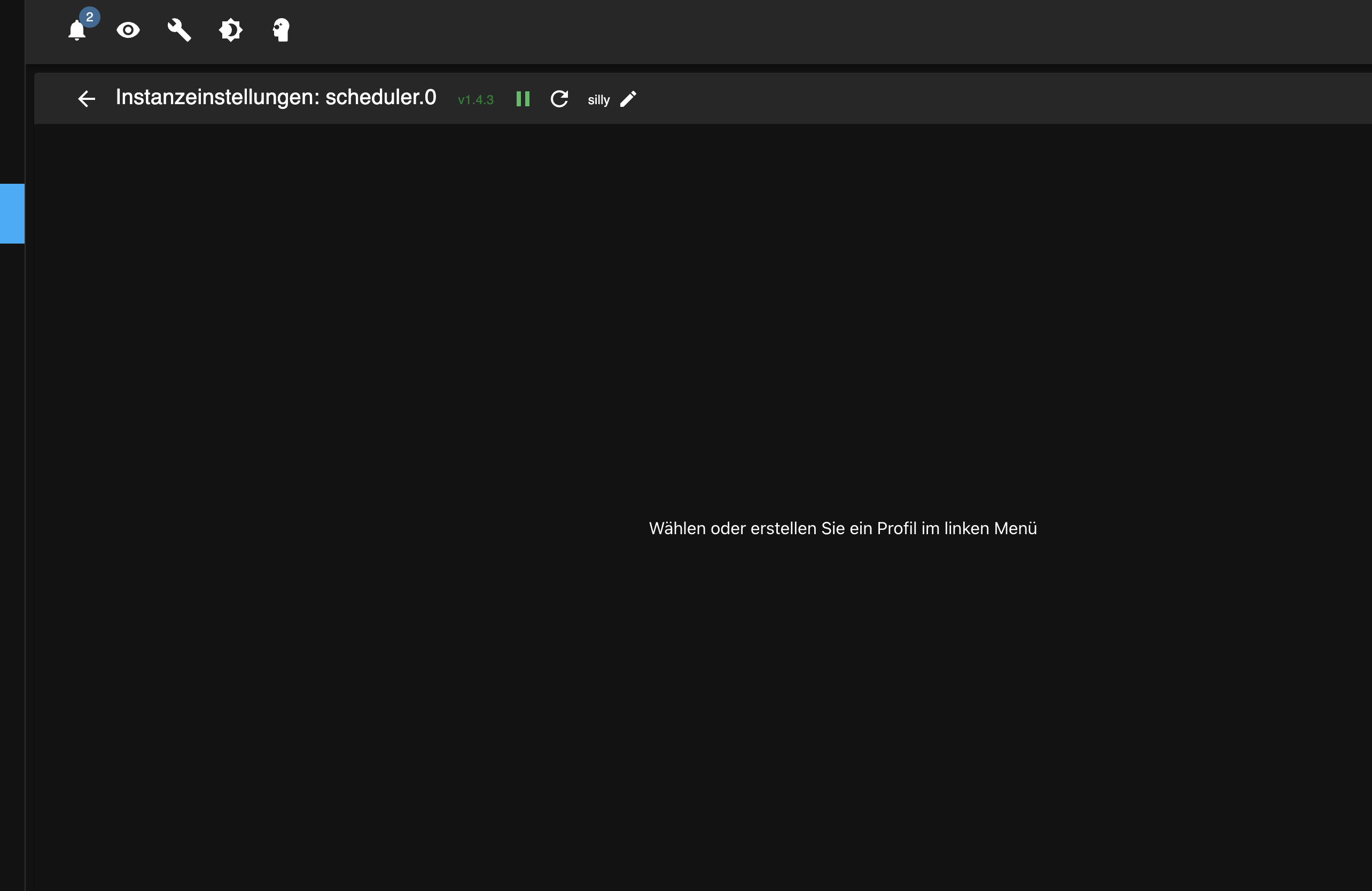The image size is (1372, 891).
Task: Edit log level with pencil icon
Action: pyautogui.click(x=628, y=99)
